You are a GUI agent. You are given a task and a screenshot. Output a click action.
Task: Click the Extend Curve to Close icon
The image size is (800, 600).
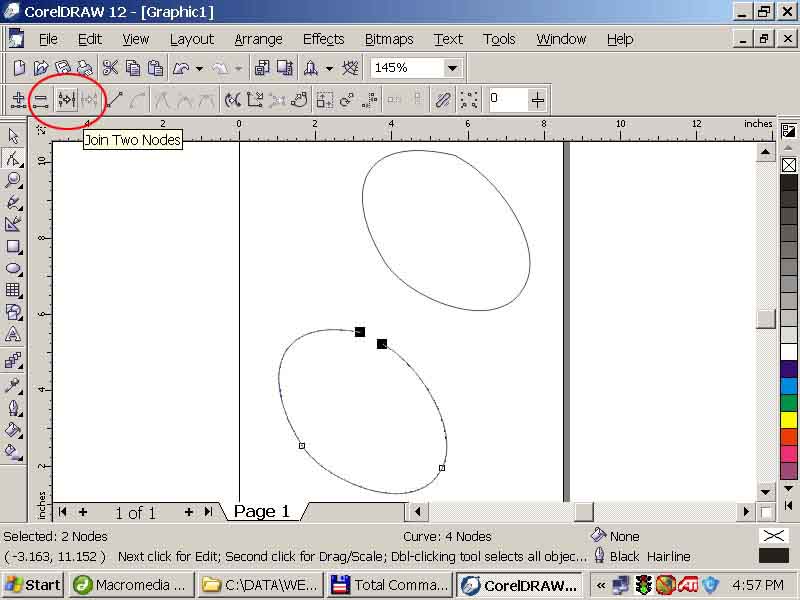click(255, 100)
